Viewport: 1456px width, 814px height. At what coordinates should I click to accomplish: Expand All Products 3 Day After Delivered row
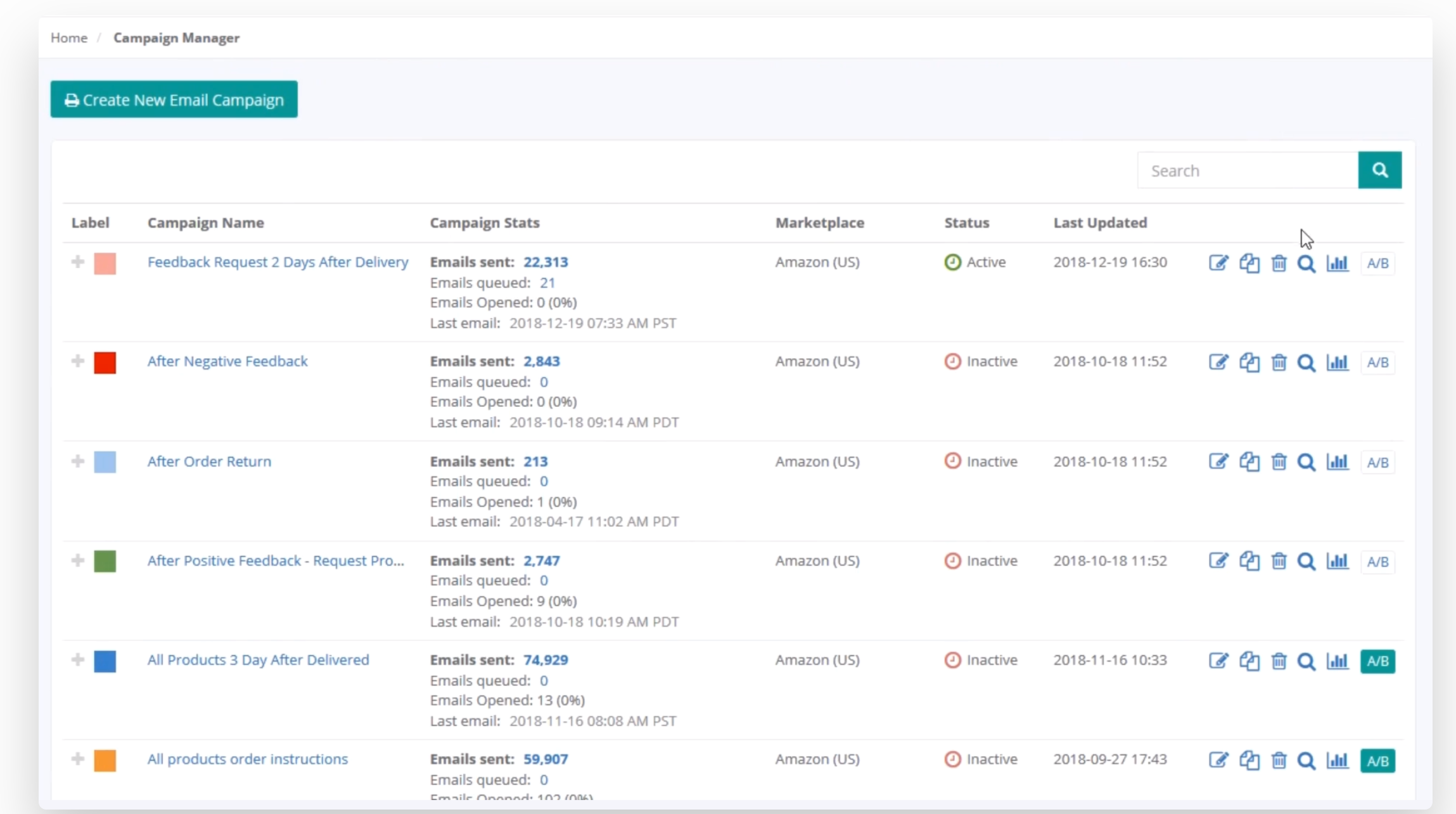[x=78, y=660]
